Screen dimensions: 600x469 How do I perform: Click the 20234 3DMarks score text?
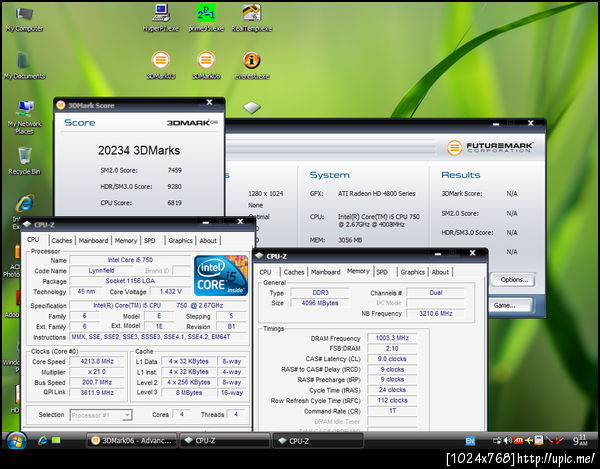(x=139, y=150)
